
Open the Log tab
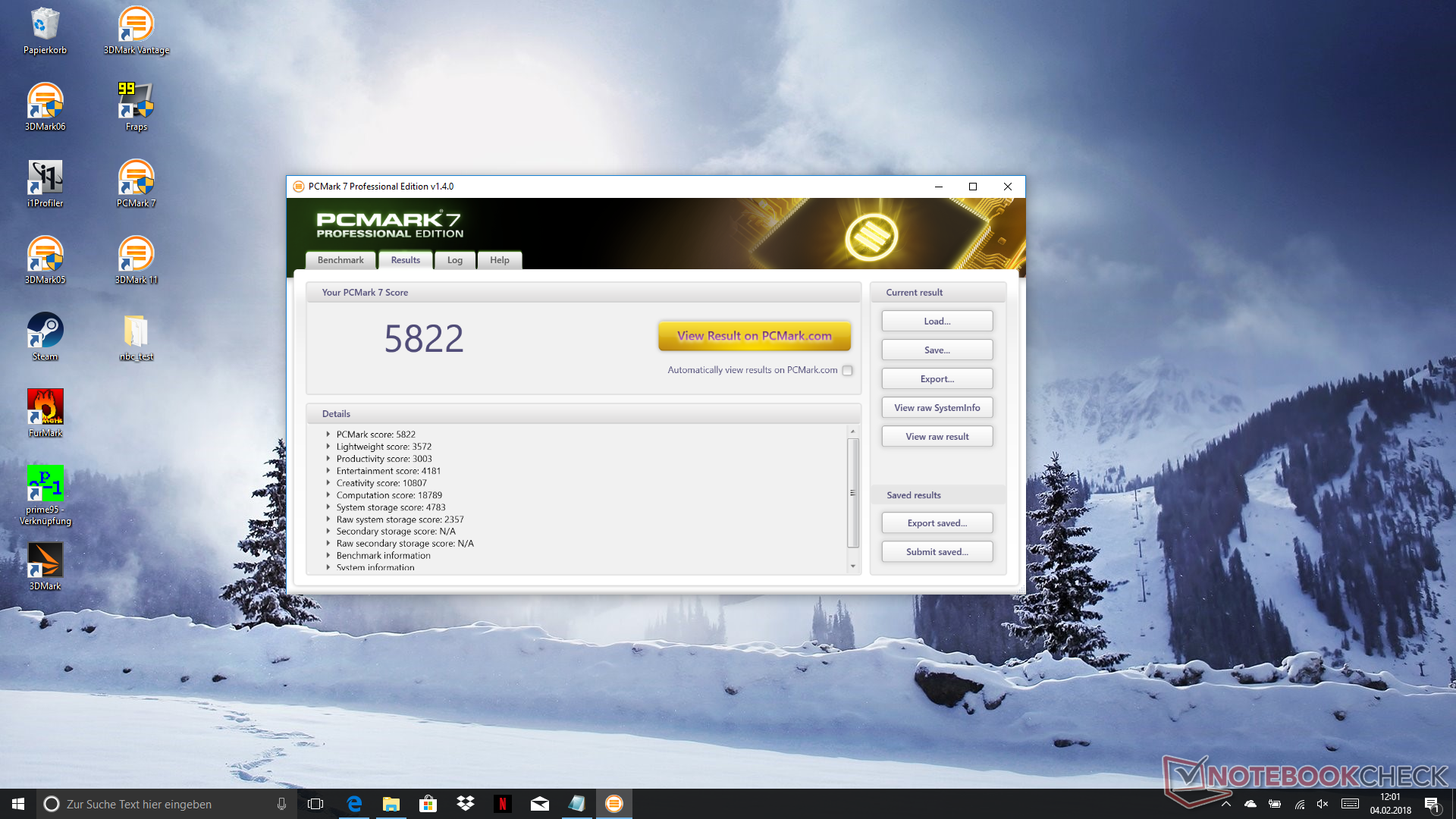(x=454, y=260)
